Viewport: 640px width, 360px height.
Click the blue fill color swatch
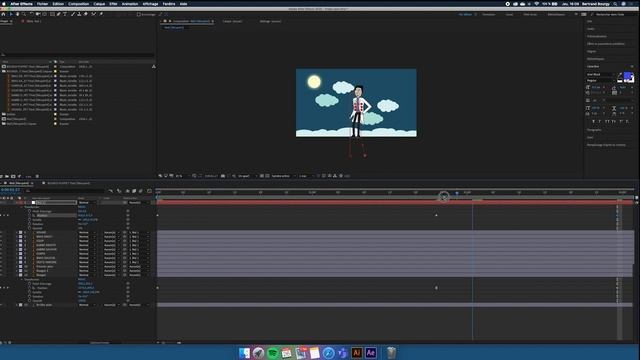627,76
